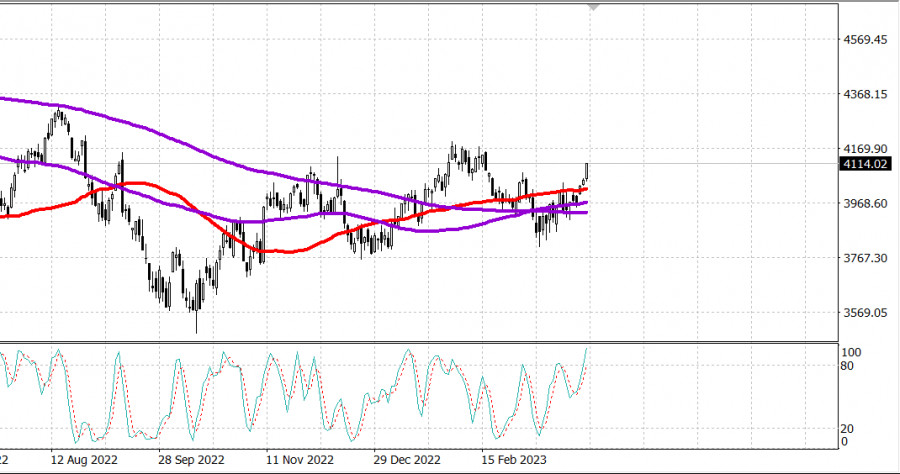Image resolution: width=900 pixels, height=474 pixels.
Task: Click the 4169.90 price axis label
Action: tap(867, 149)
